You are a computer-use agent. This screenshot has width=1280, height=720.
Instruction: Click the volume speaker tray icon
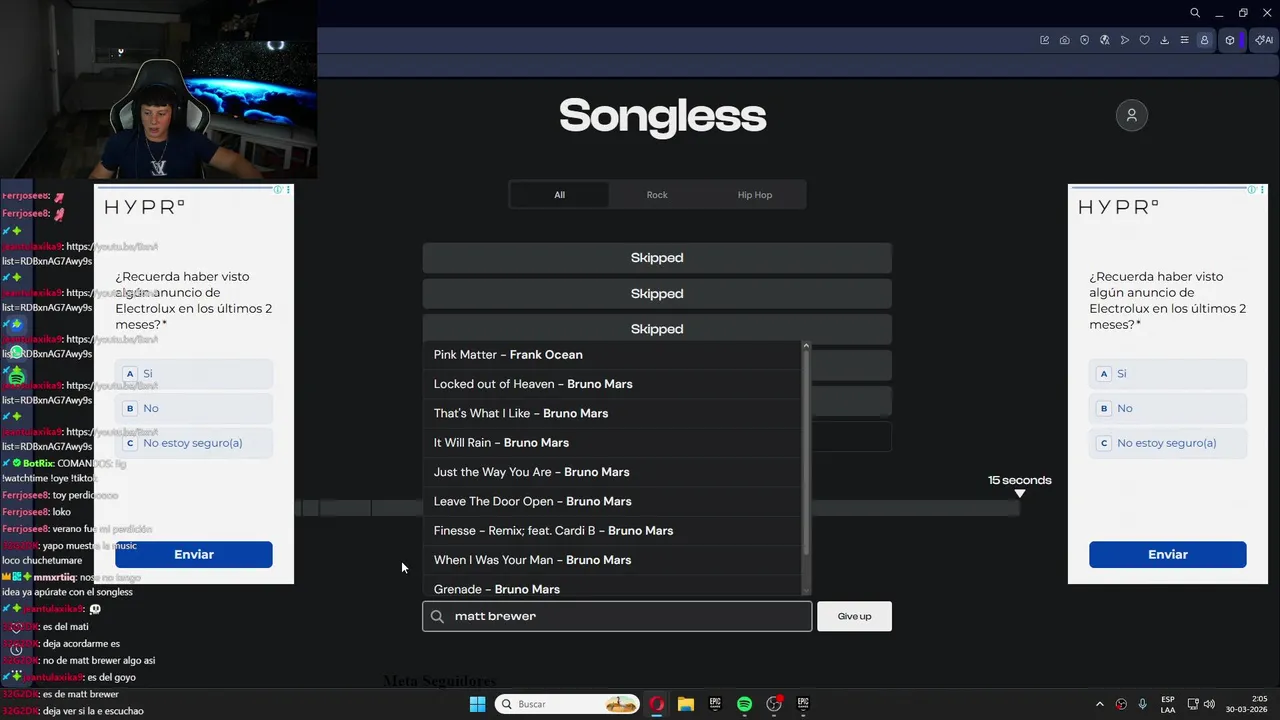point(1209,704)
